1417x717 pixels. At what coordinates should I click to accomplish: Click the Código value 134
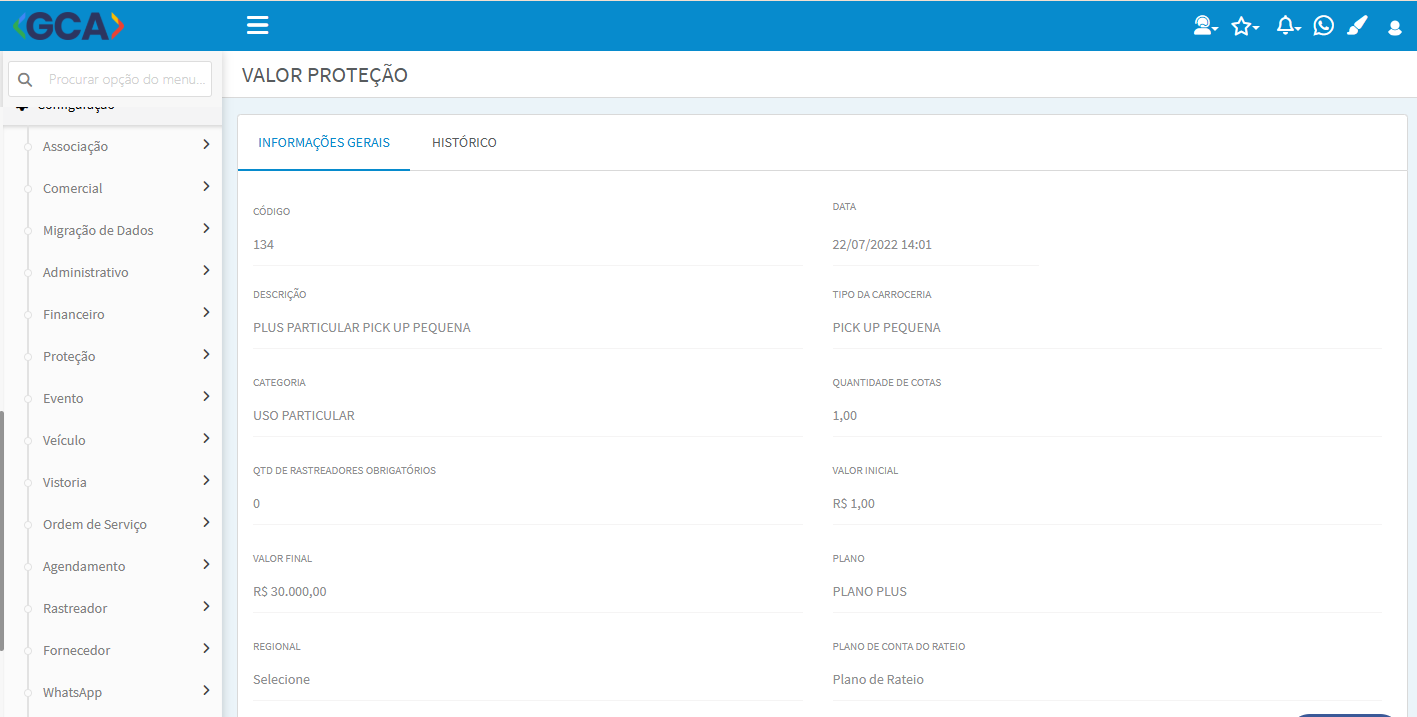point(264,245)
